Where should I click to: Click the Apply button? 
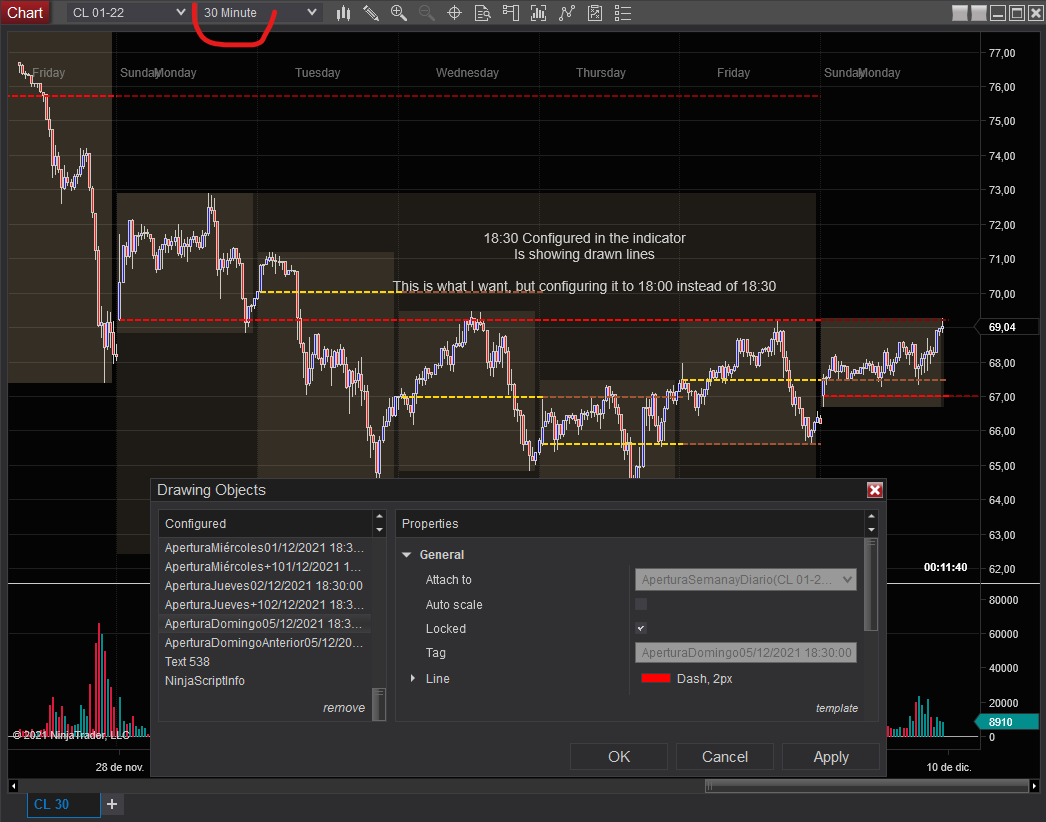coord(831,756)
